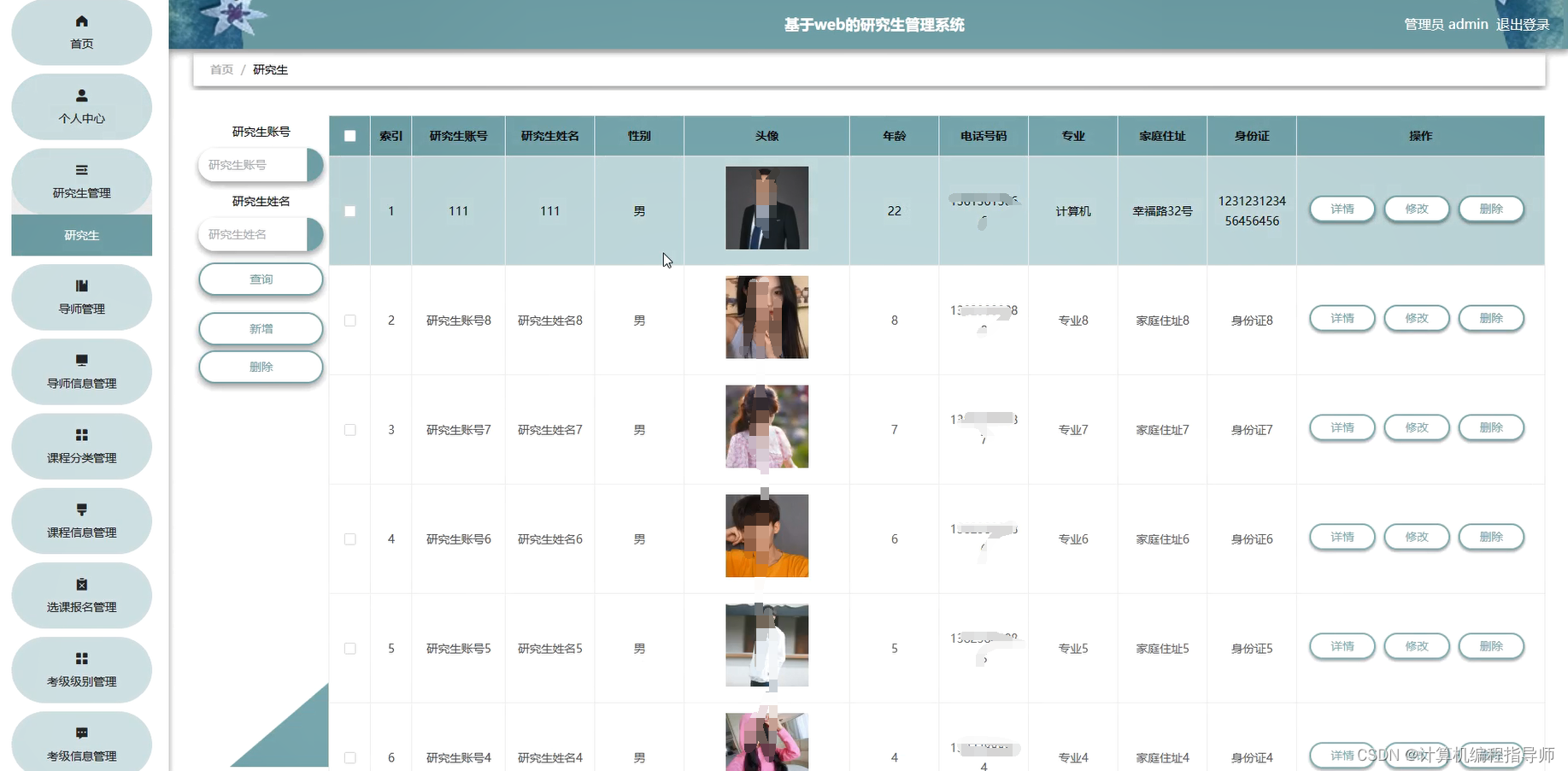This screenshot has height=771, width=1568.
Task: Click the home icon in sidebar
Action: (x=82, y=21)
